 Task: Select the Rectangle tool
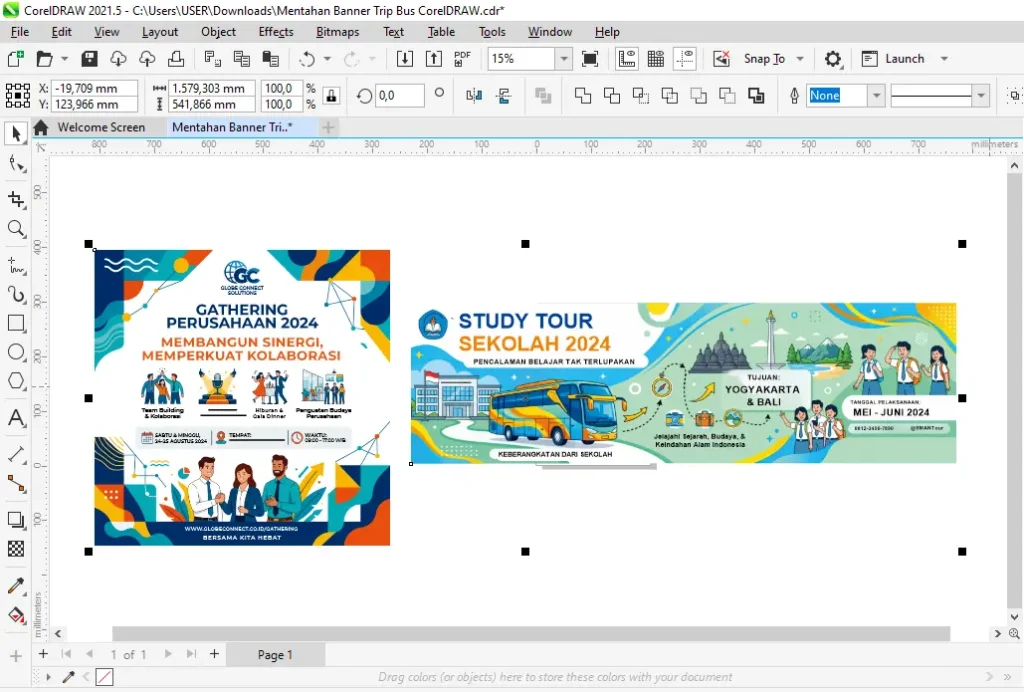[16, 324]
